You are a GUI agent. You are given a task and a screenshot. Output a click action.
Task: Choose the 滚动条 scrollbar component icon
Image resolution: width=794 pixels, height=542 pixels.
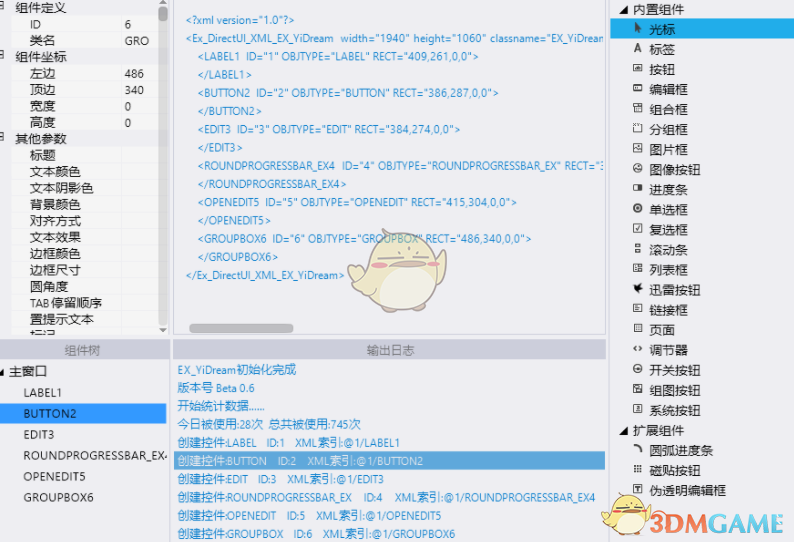[x=638, y=249]
